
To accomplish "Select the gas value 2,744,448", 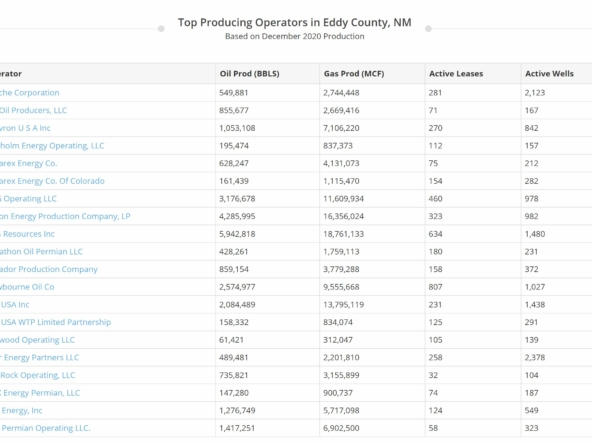I will coord(341,92).
